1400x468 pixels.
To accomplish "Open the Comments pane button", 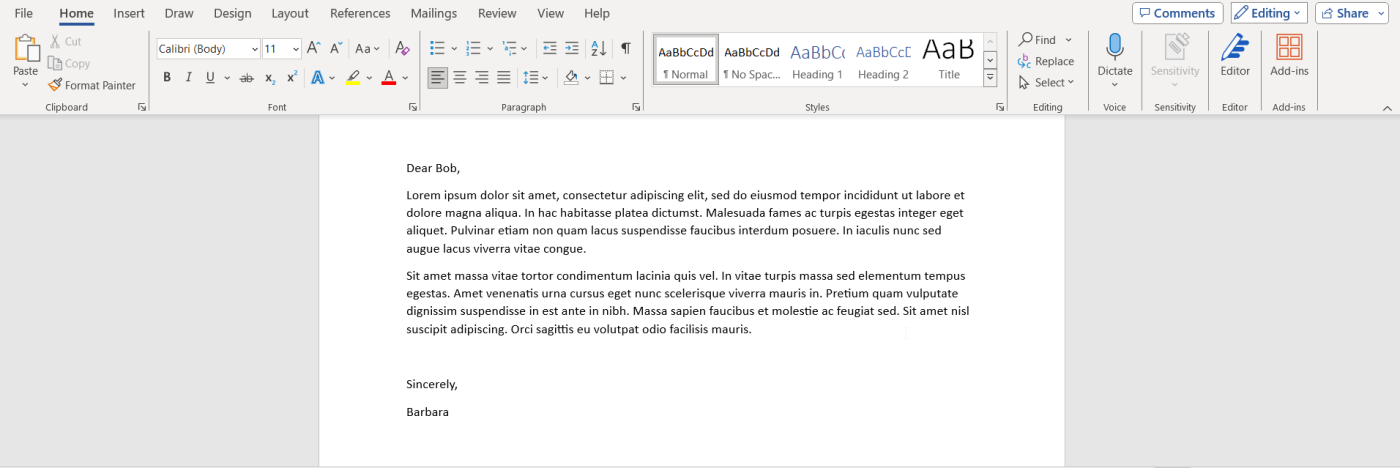I will pyautogui.click(x=1177, y=13).
